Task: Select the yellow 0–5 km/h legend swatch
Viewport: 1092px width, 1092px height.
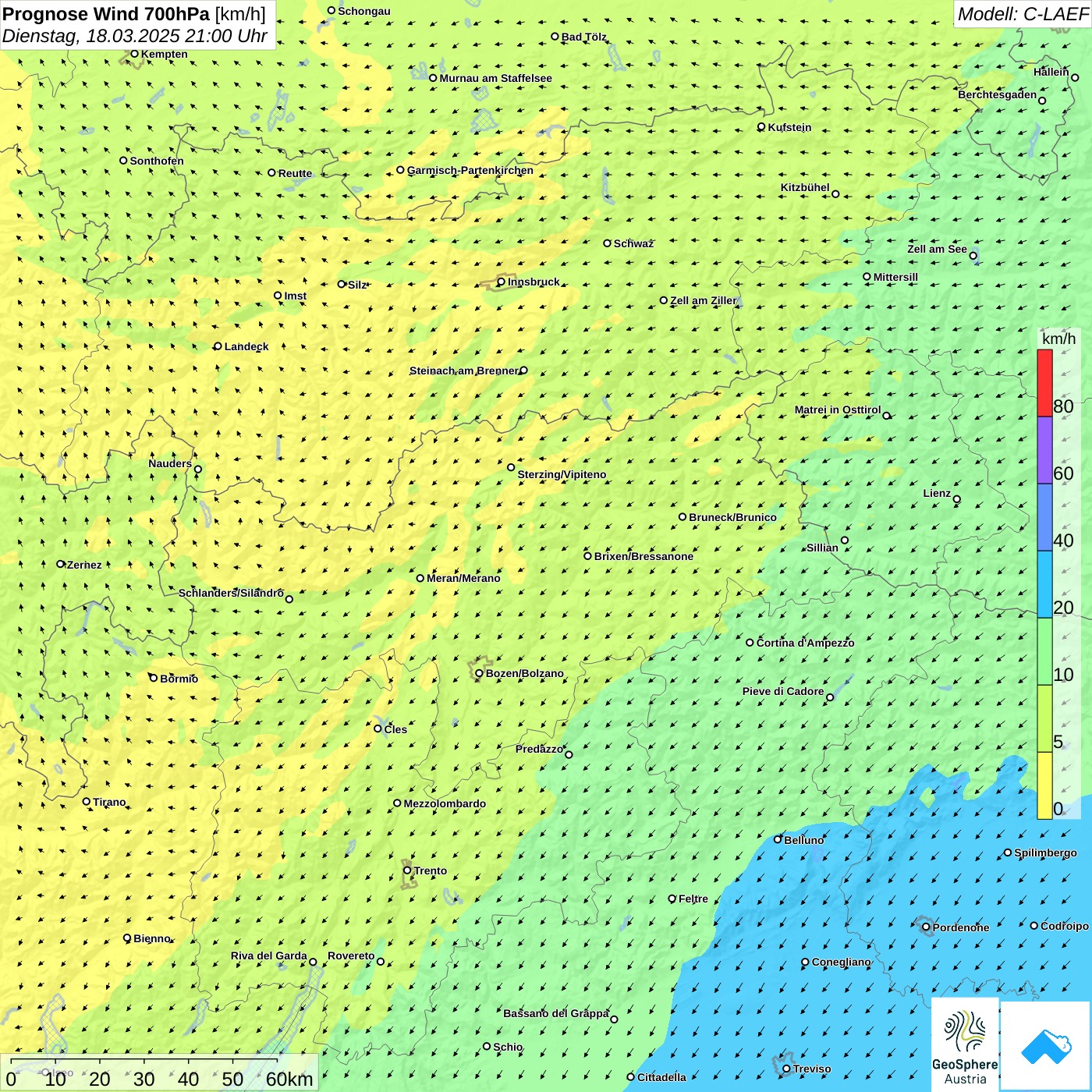Action: [x=1044, y=785]
